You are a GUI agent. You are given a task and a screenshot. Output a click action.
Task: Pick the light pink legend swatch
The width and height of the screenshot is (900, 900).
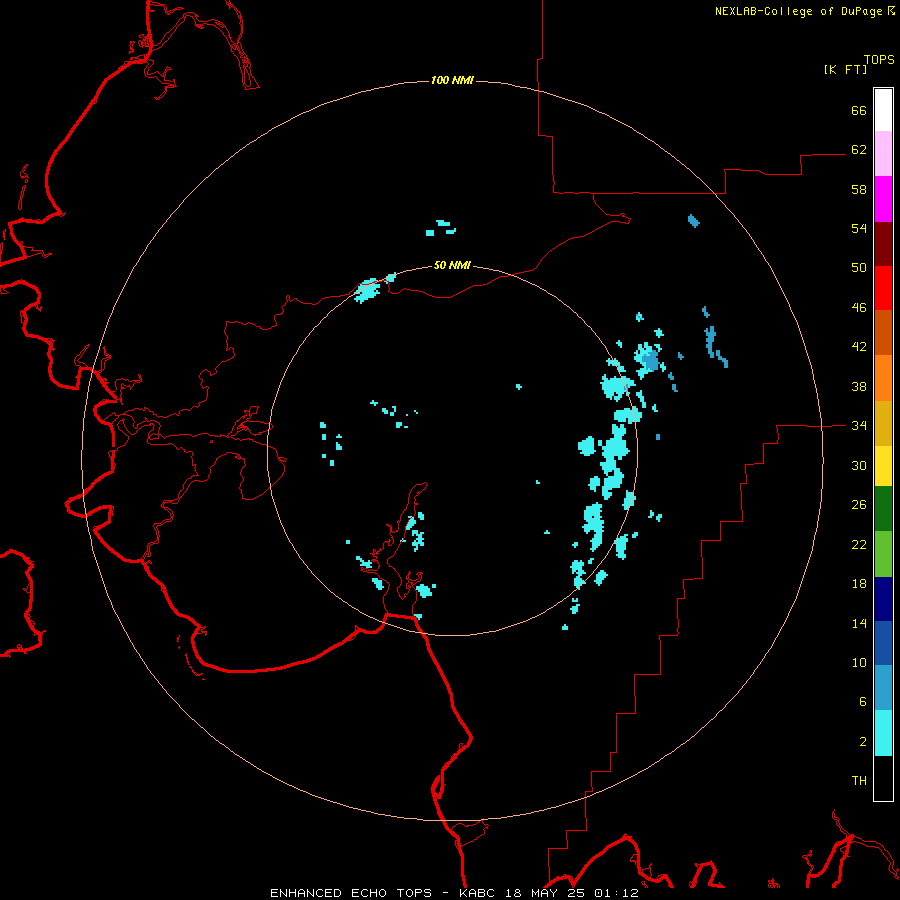pyautogui.click(x=883, y=153)
